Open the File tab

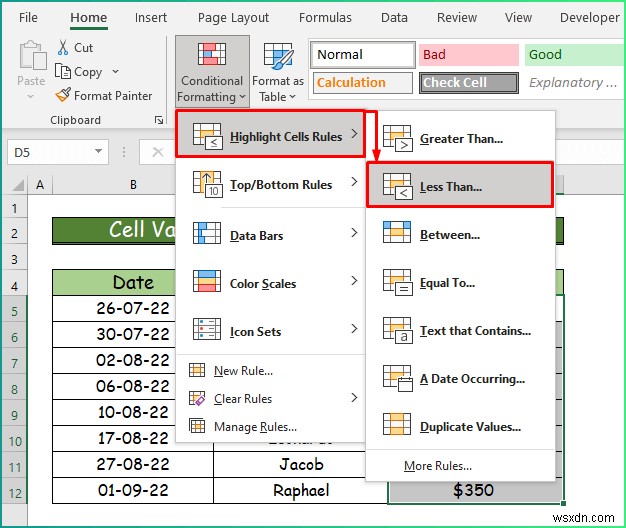[28, 18]
